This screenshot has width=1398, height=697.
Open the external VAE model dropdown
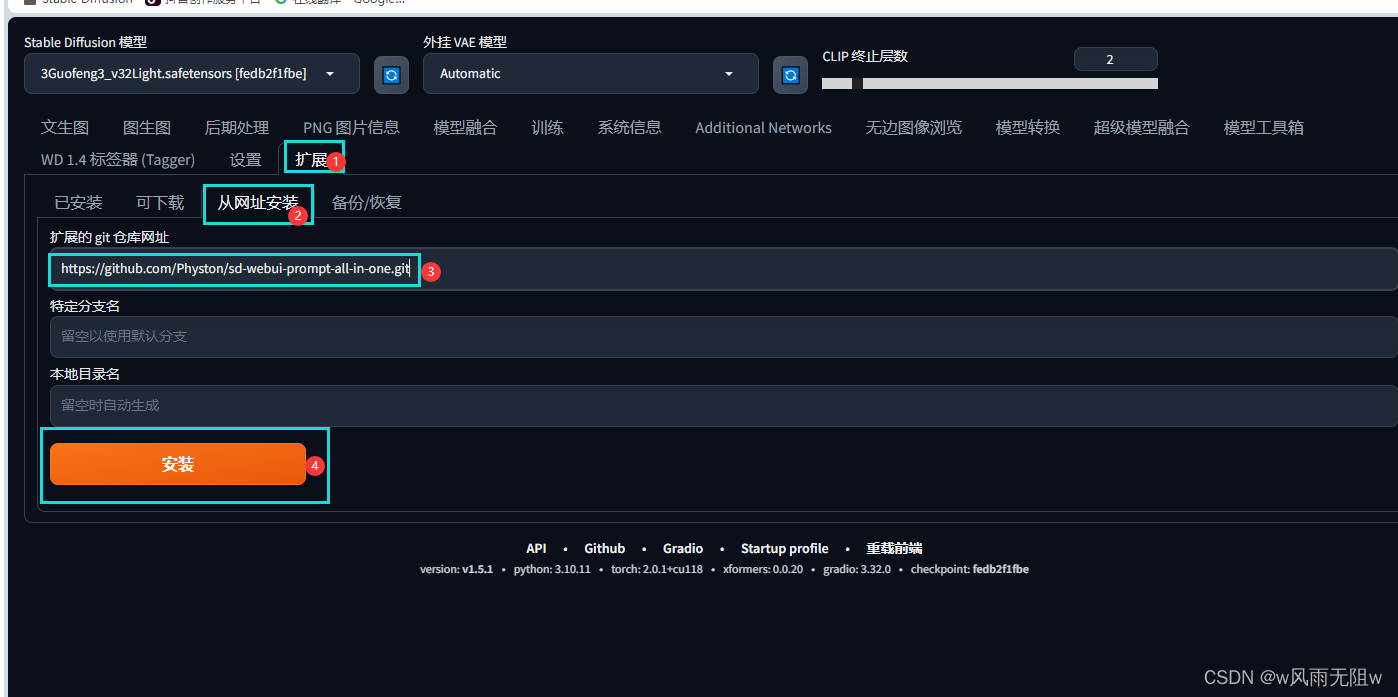coord(591,73)
